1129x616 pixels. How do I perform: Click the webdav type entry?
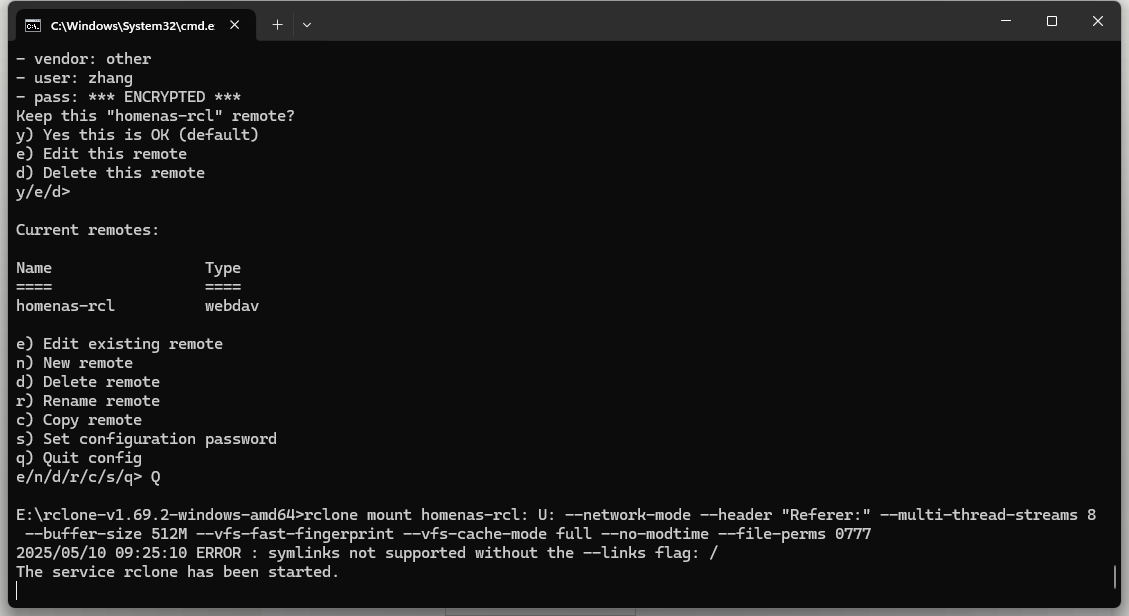click(232, 306)
